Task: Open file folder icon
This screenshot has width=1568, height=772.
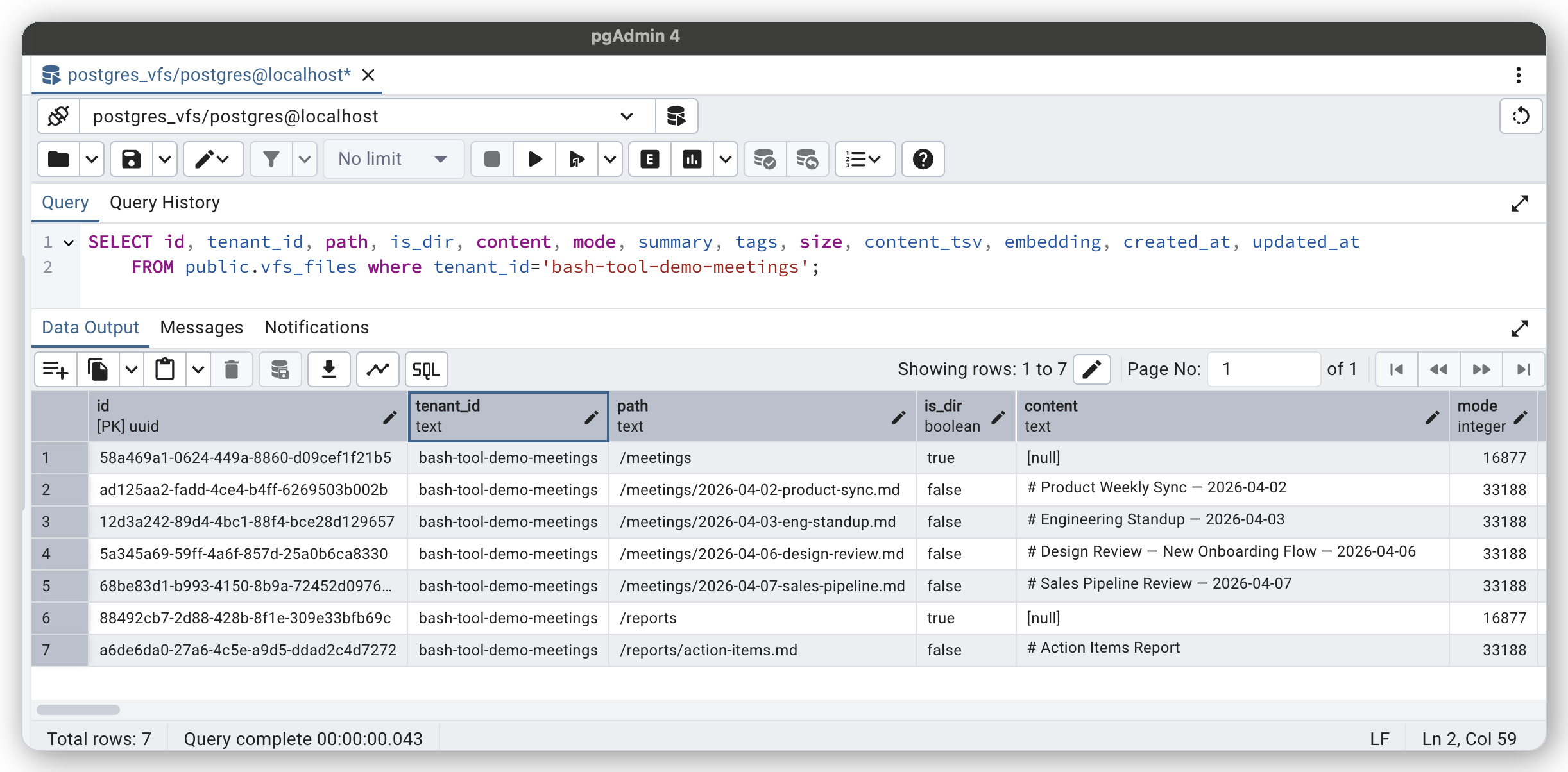Action: pos(58,159)
